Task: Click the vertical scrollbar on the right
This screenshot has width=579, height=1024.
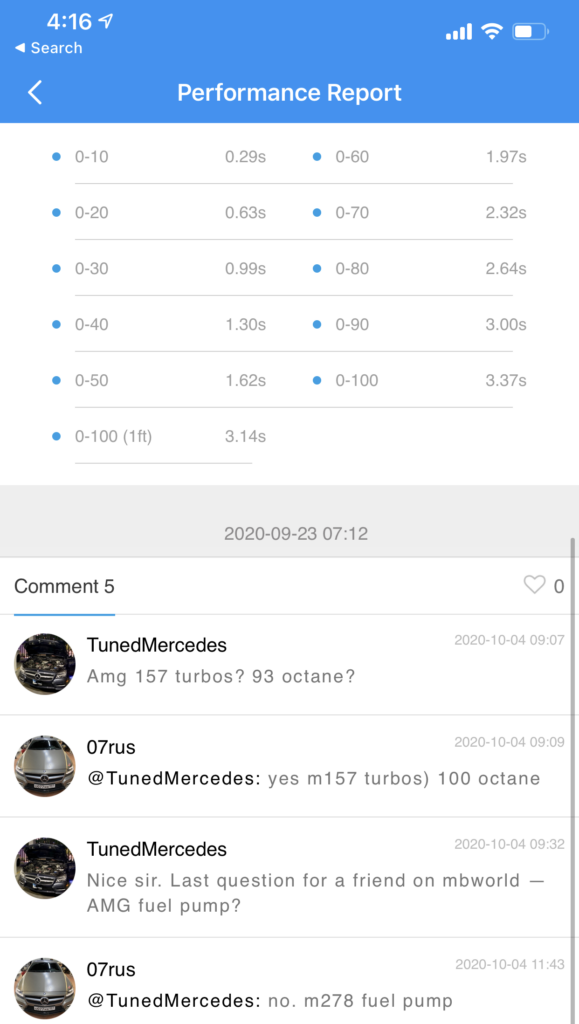Action: [573, 780]
